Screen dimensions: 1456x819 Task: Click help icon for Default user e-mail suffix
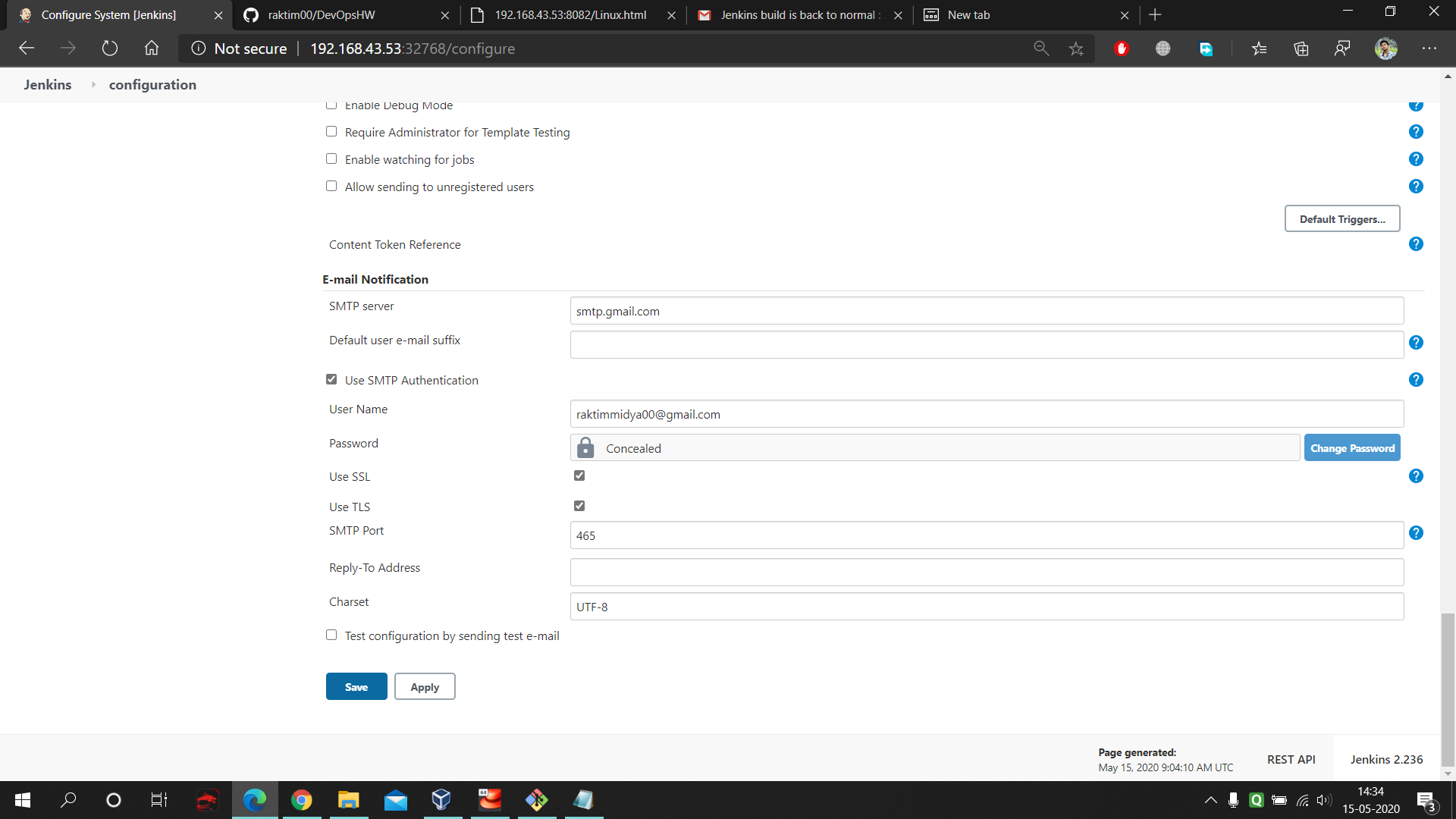pos(1416,343)
